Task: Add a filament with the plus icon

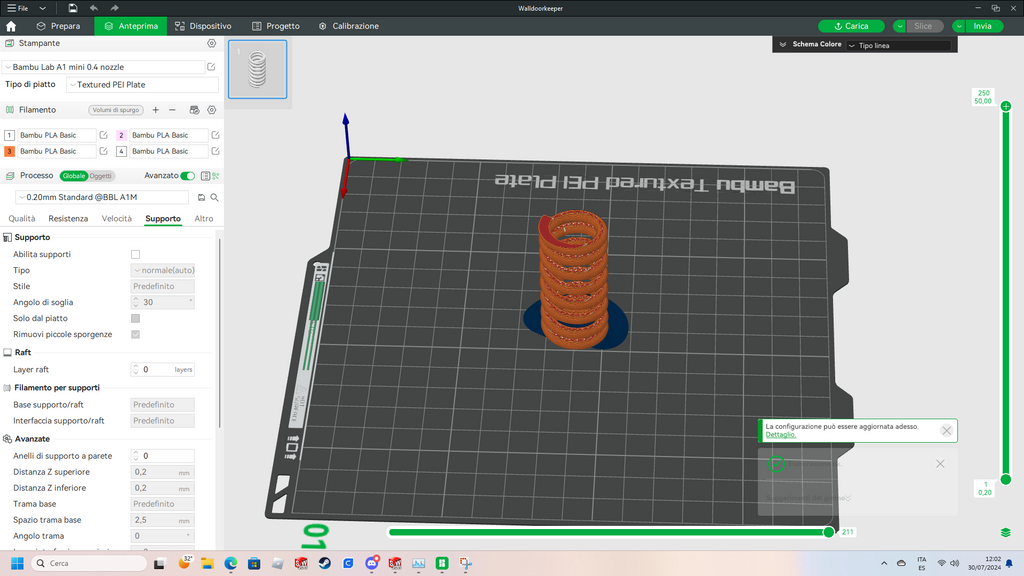Action: point(155,110)
